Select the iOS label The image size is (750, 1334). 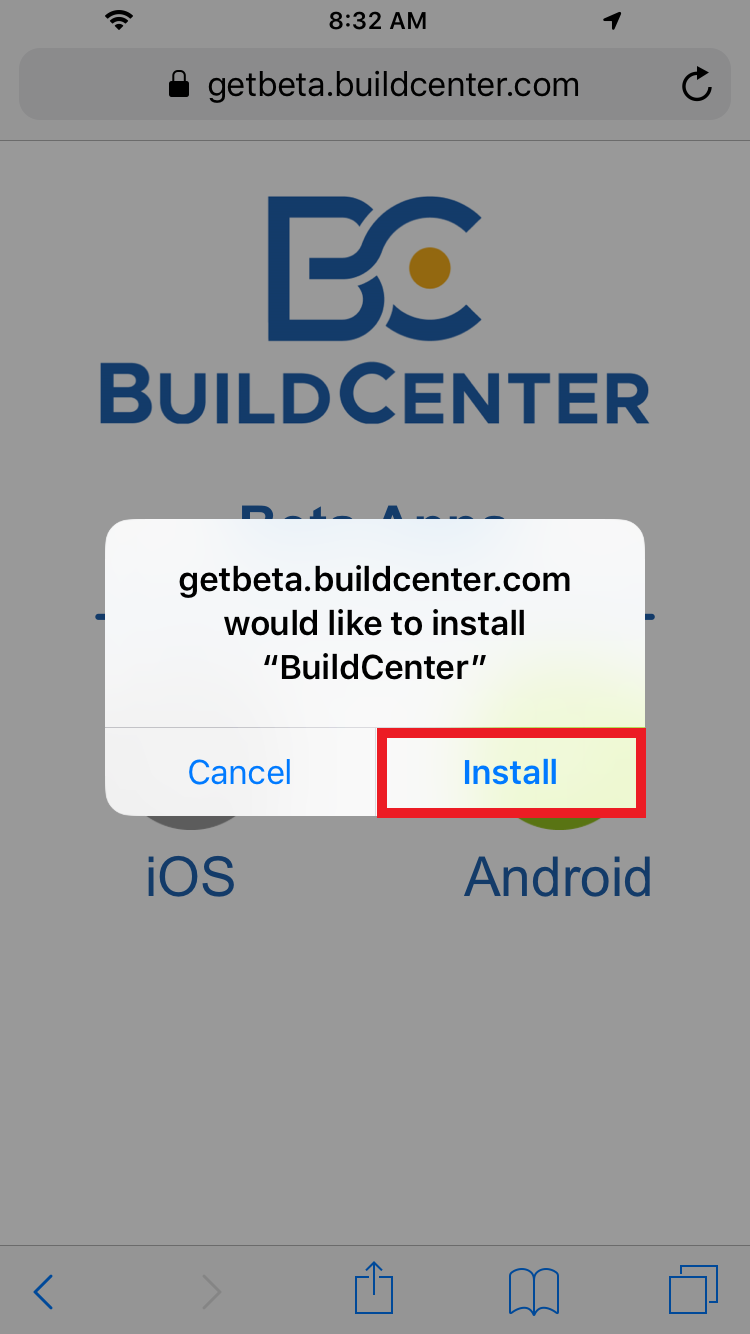point(190,876)
